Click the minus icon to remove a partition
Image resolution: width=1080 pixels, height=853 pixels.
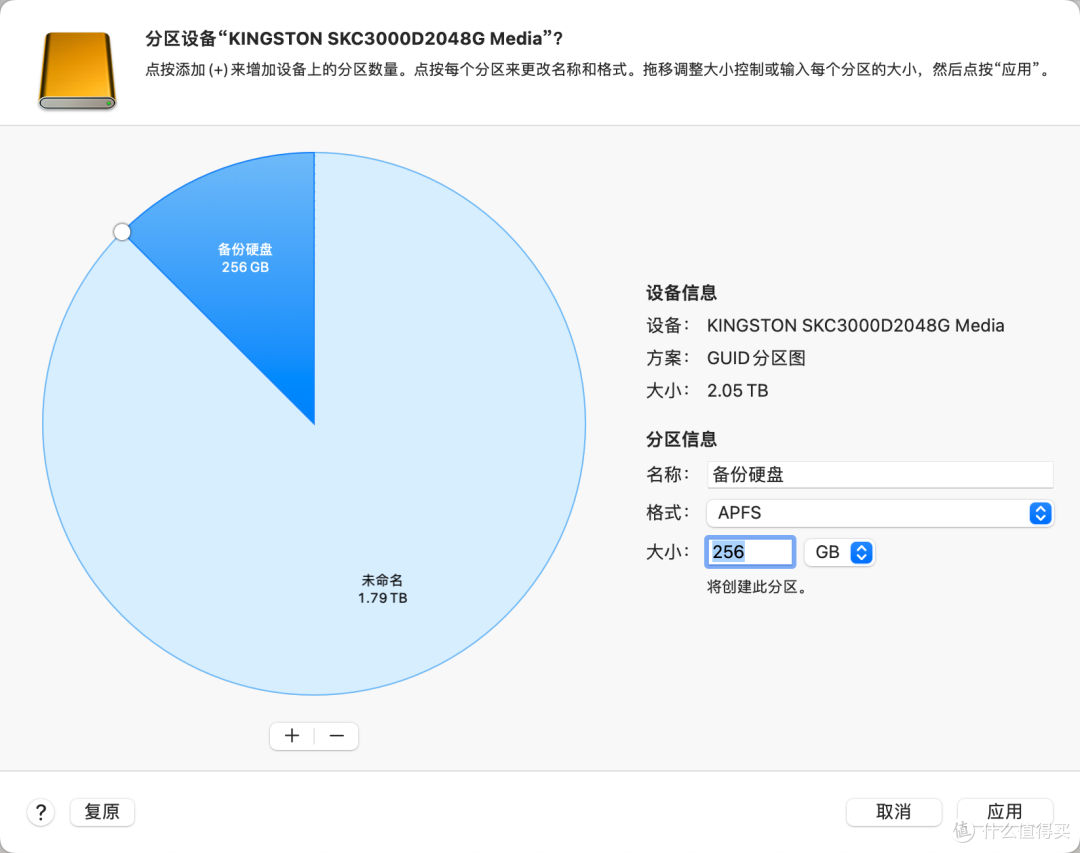coord(336,736)
